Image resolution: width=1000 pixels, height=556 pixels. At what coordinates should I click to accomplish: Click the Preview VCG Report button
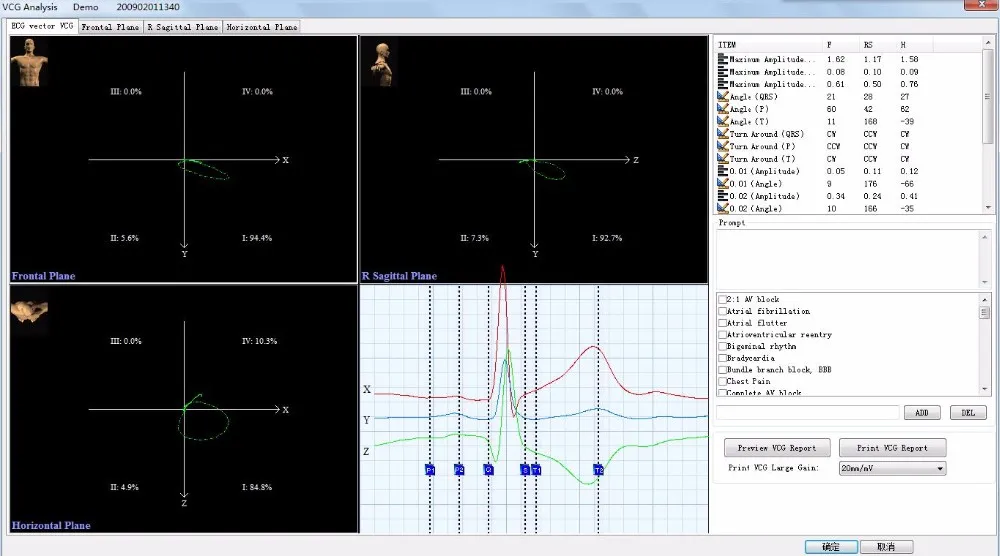776,448
